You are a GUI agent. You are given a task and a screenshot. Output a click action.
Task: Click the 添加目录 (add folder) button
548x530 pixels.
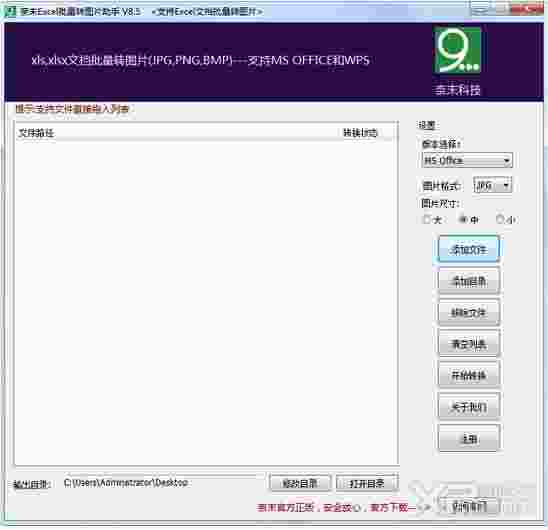pos(469,281)
